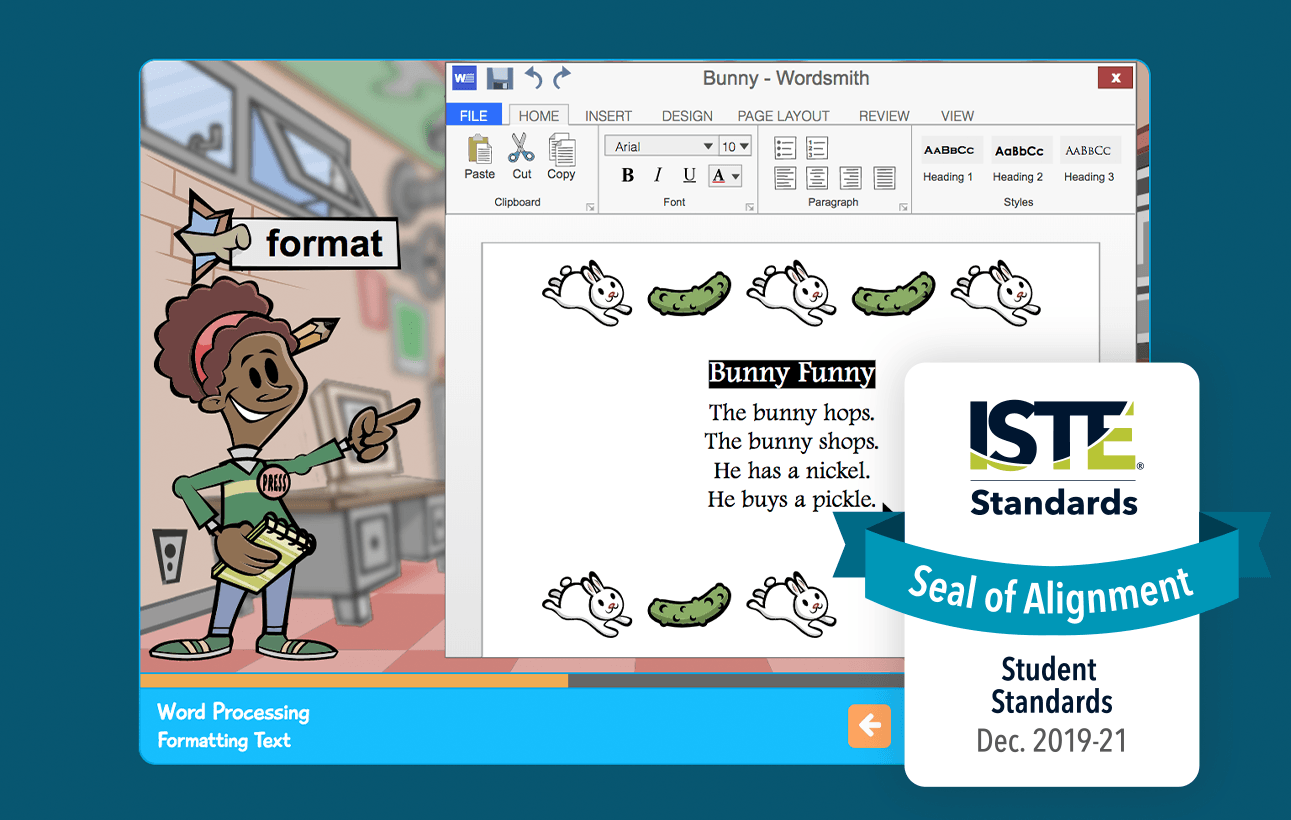Close the Bunny - Wordsmith window

pos(1115,77)
